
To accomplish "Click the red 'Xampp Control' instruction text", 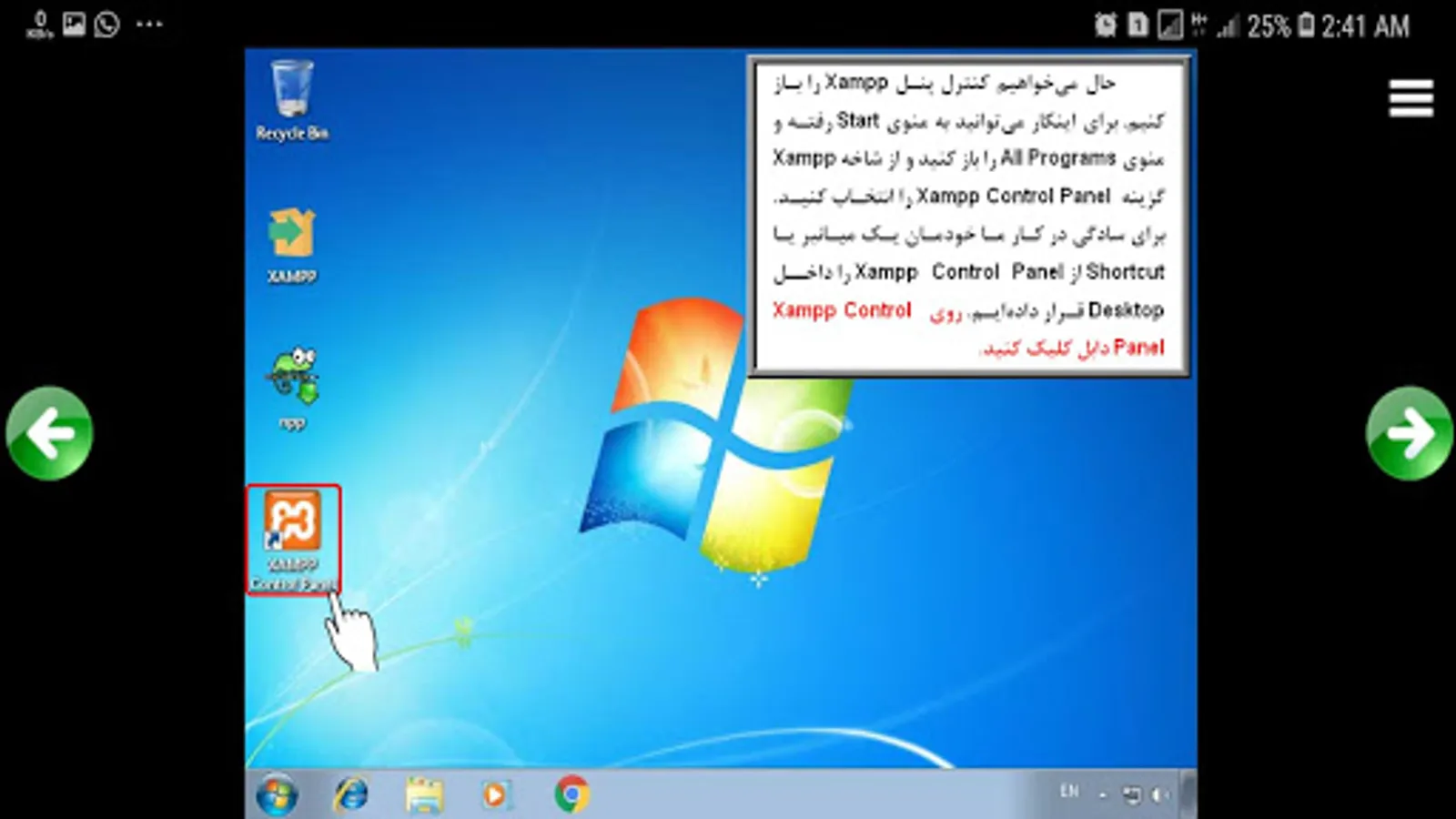I will [x=842, y=310].
